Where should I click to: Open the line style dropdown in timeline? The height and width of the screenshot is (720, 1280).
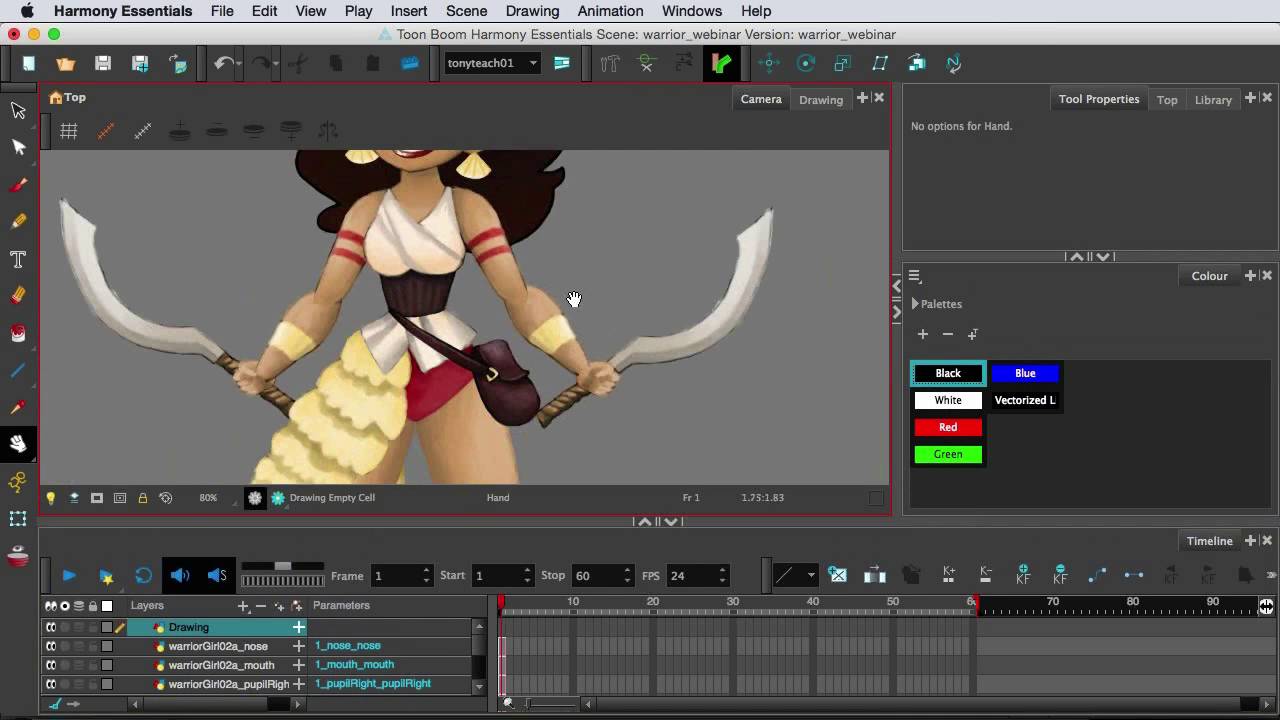[796, 575]
